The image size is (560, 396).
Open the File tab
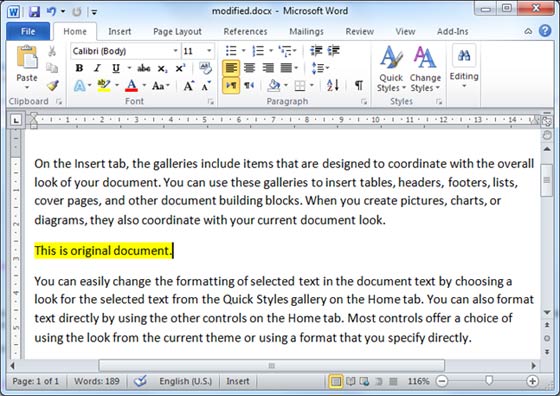[28, 31]
